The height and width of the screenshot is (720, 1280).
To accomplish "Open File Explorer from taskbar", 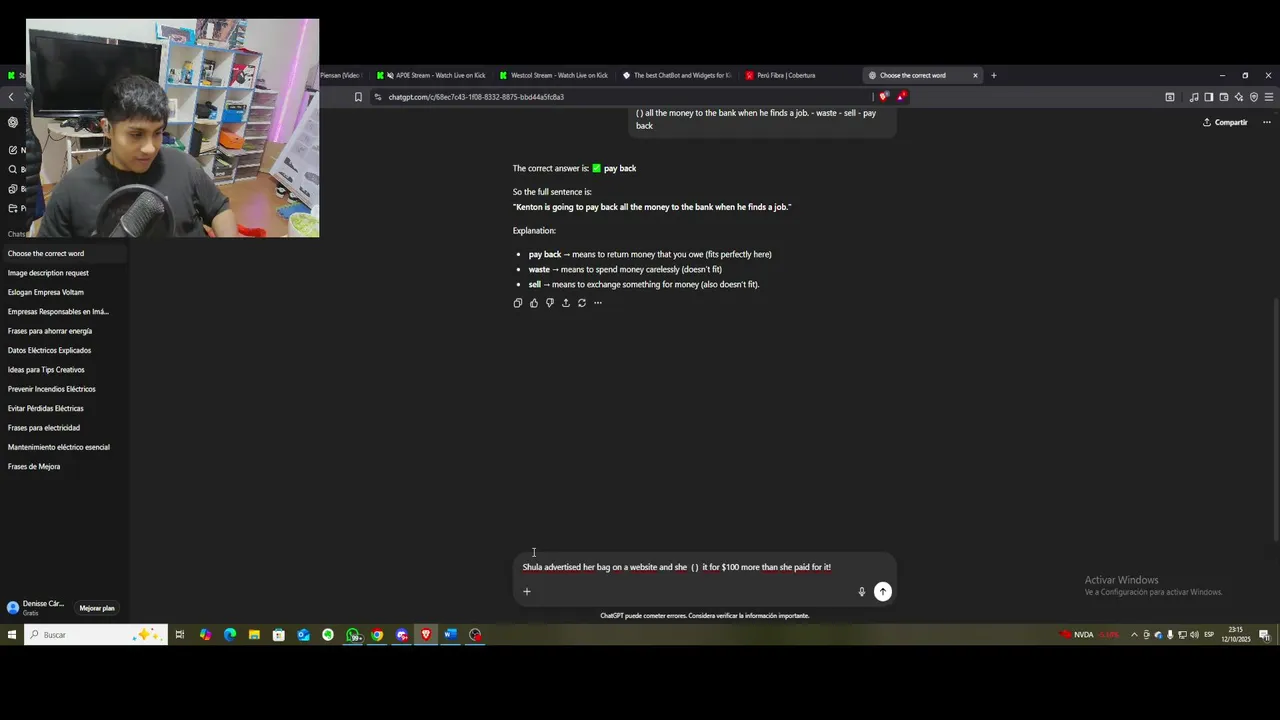I will pos(254,635).
